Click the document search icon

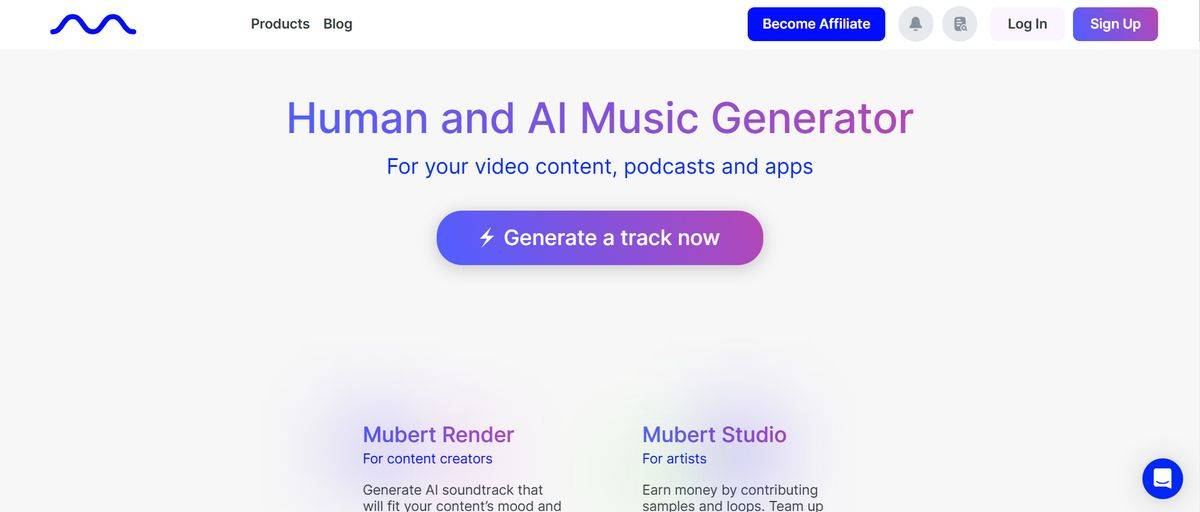point(960,24)
